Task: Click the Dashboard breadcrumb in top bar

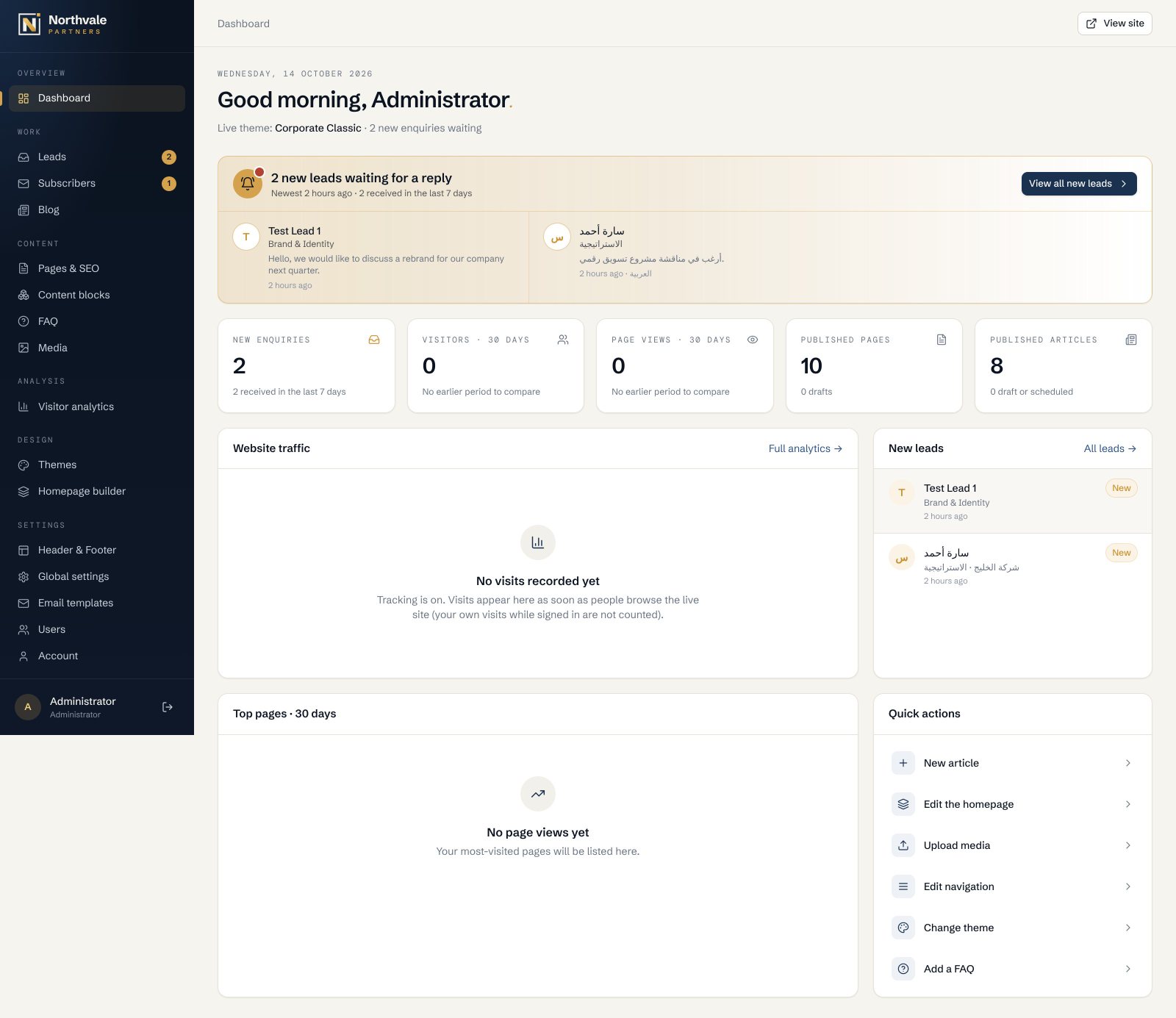Action: tap(243, 24)
